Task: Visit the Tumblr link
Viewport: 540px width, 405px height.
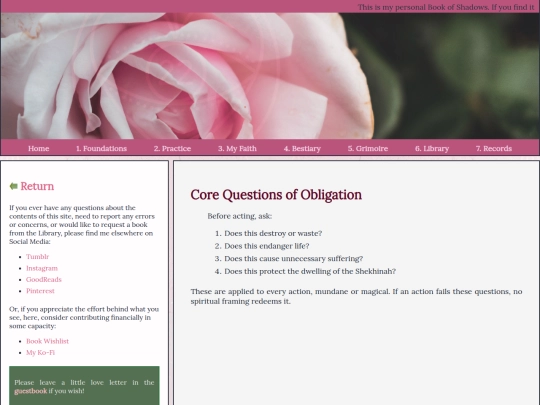Action: coord(38,257)
